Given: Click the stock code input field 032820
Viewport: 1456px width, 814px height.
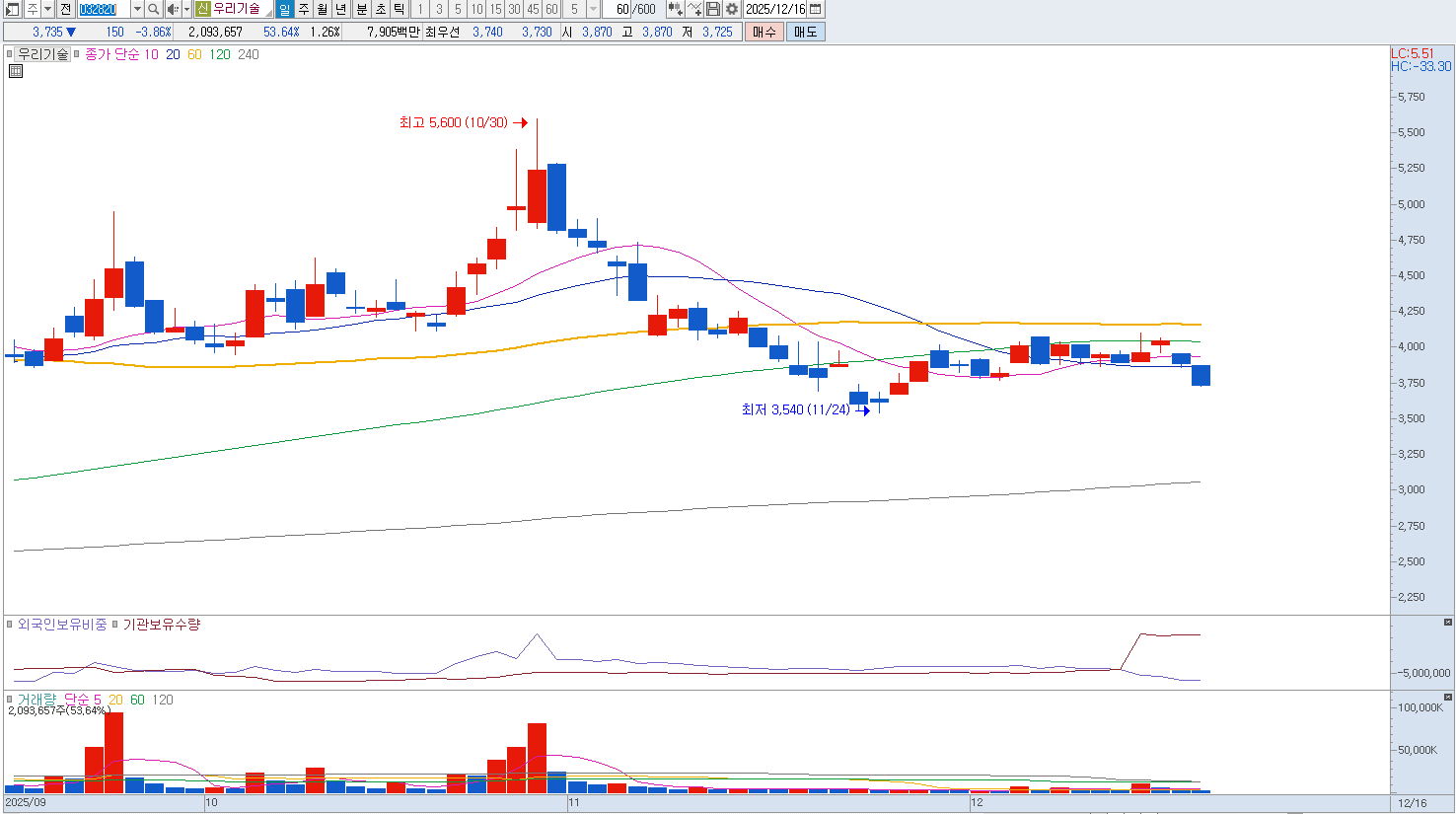Looking at the screenshot, I should [x=103, y=9].
